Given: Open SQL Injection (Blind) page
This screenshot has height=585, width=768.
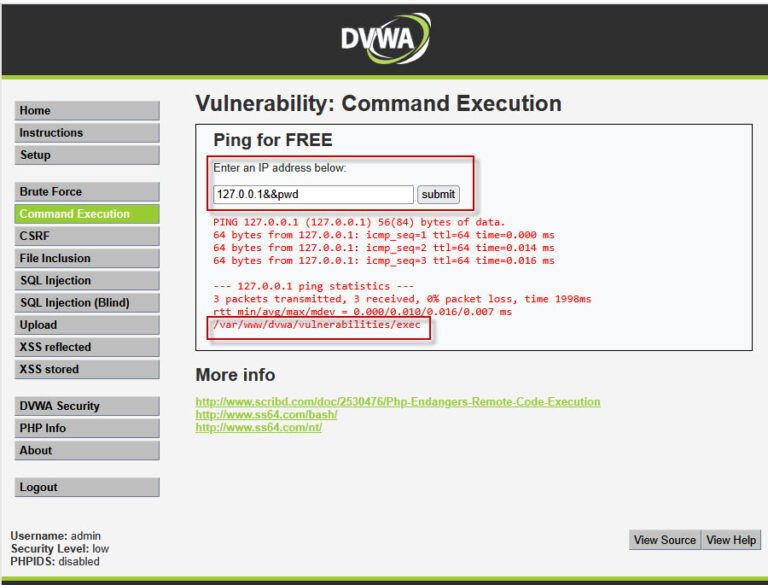Looking at the screenshot, I should (x=87, y=303).
